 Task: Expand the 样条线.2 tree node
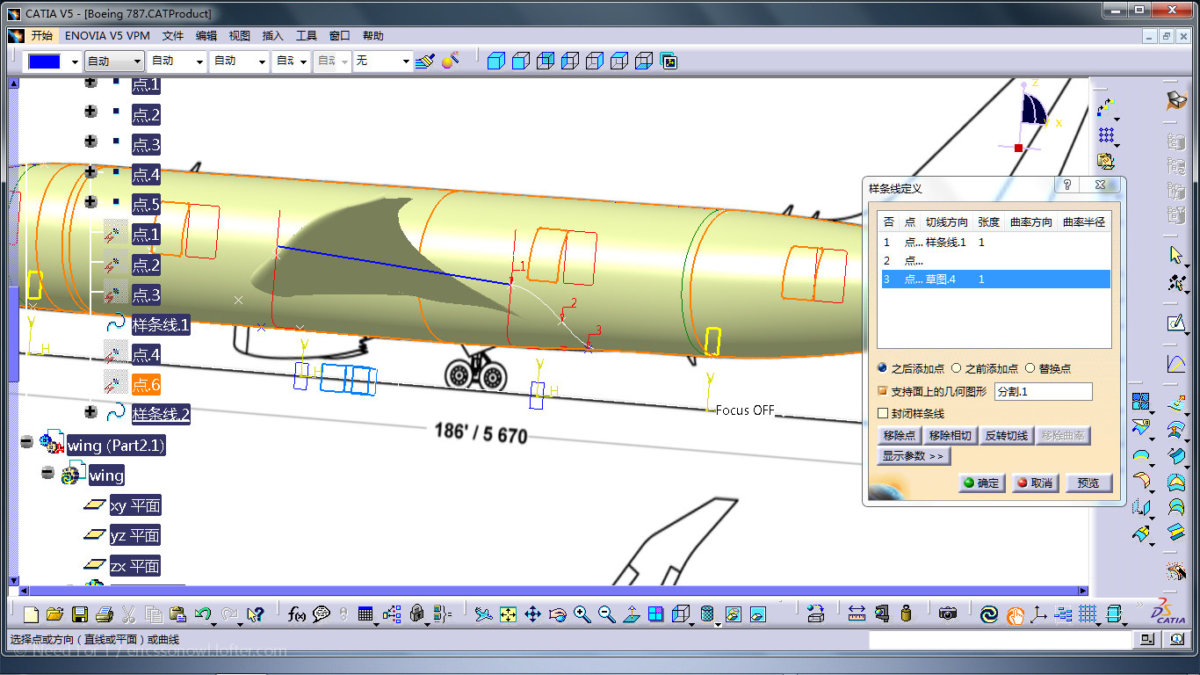91,412
